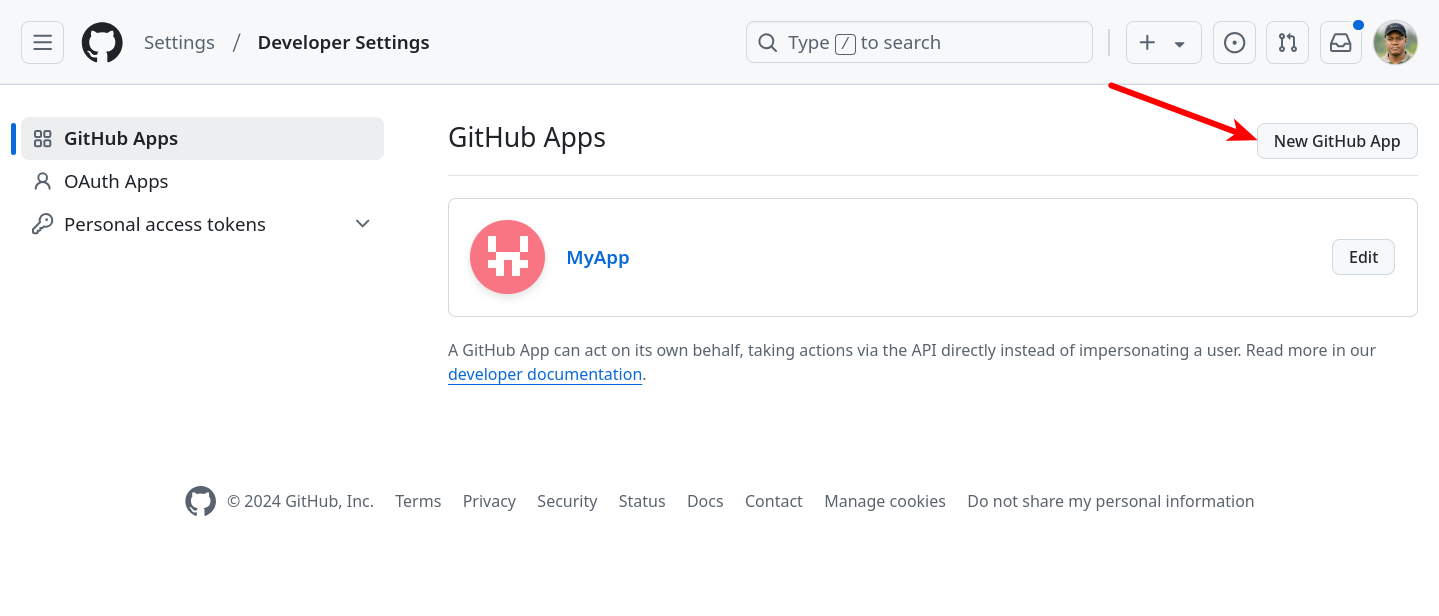Open the developer documentation link
This screenshot has width=1439, height=616.
click(x=545, y=374)
